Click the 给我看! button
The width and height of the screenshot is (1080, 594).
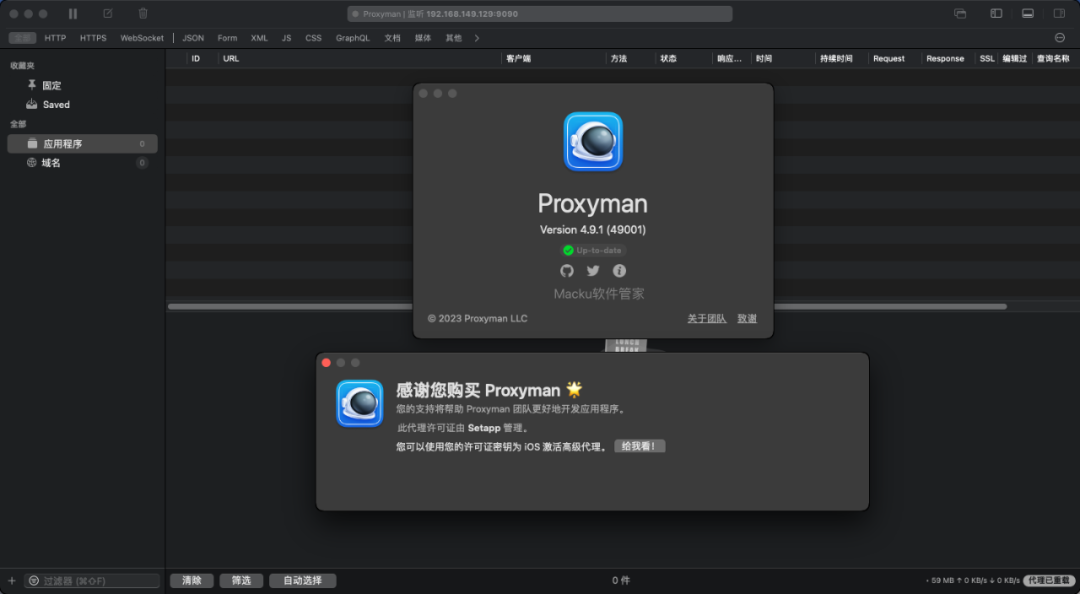(639, 447)
